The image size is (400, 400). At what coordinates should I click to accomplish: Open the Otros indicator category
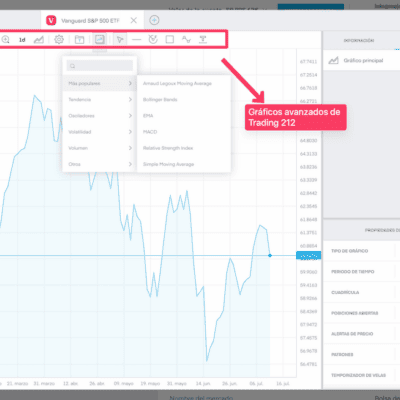(100, 164)
